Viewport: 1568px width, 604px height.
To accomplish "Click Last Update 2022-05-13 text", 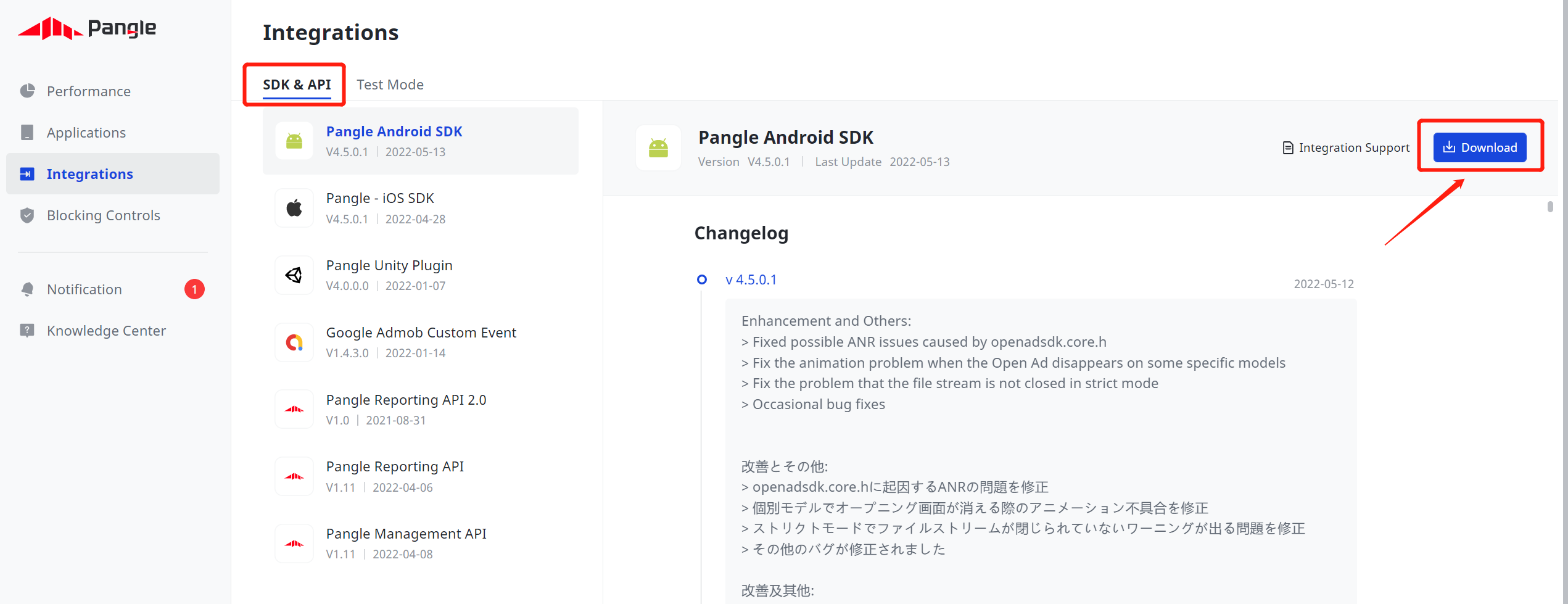I will 882,162.
